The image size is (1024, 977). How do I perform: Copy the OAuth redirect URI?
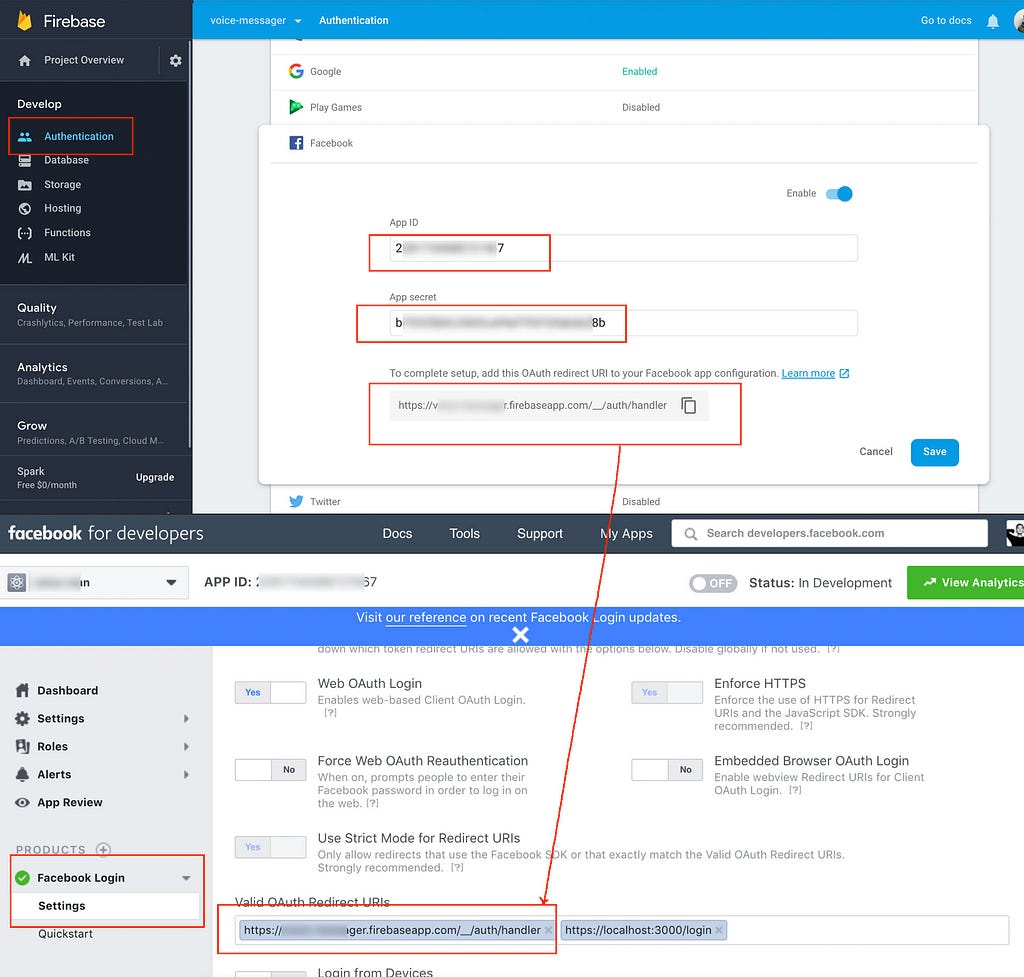coord(688,406)
